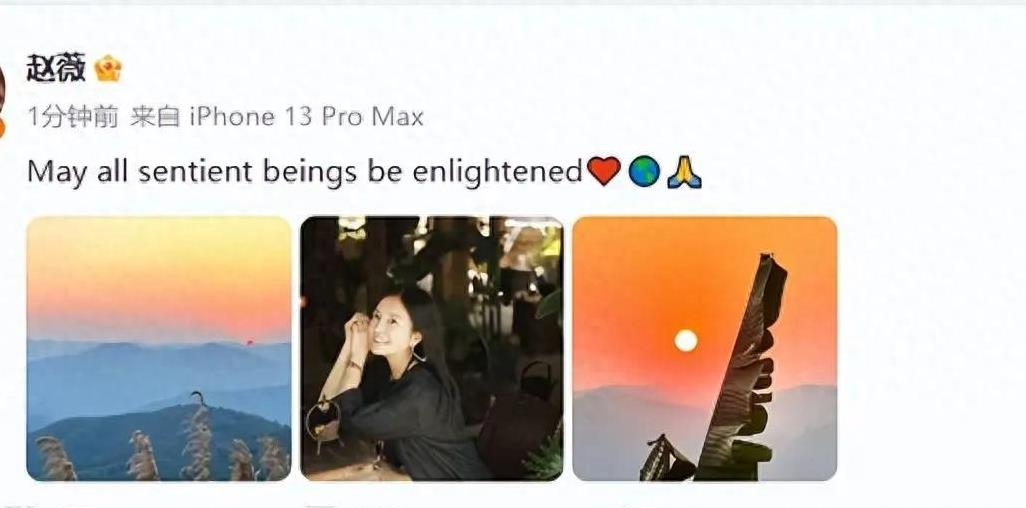This screenshot has width=1026, height=508.
Task: Click the iPhone 13 Pro Max source link
Action: click(x=306, y=117)
